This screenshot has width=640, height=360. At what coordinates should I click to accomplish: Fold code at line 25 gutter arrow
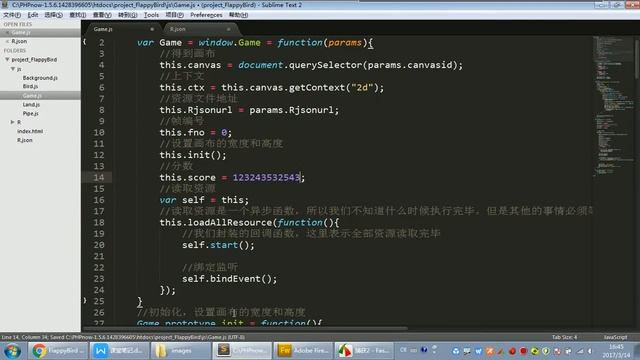84,300
